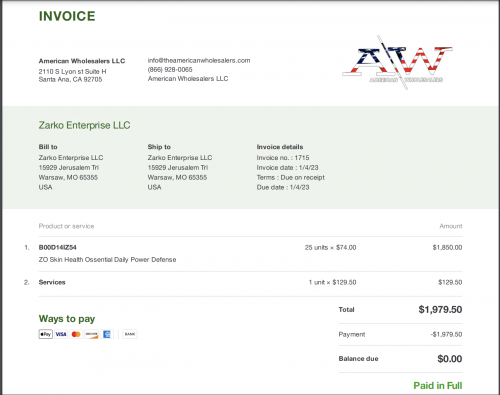Image resolution: width=500 pixels, height=395 pixels.
Task: Click the AW American Wholesalers logo
Action: click(397, 63)
